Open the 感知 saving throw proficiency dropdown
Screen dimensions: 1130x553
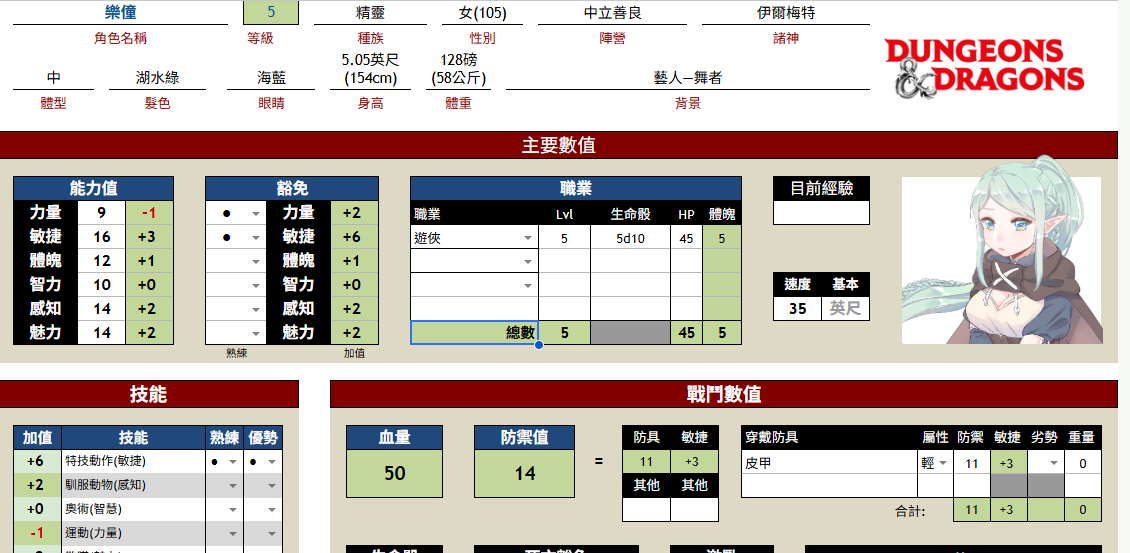[x=255, y=309]
